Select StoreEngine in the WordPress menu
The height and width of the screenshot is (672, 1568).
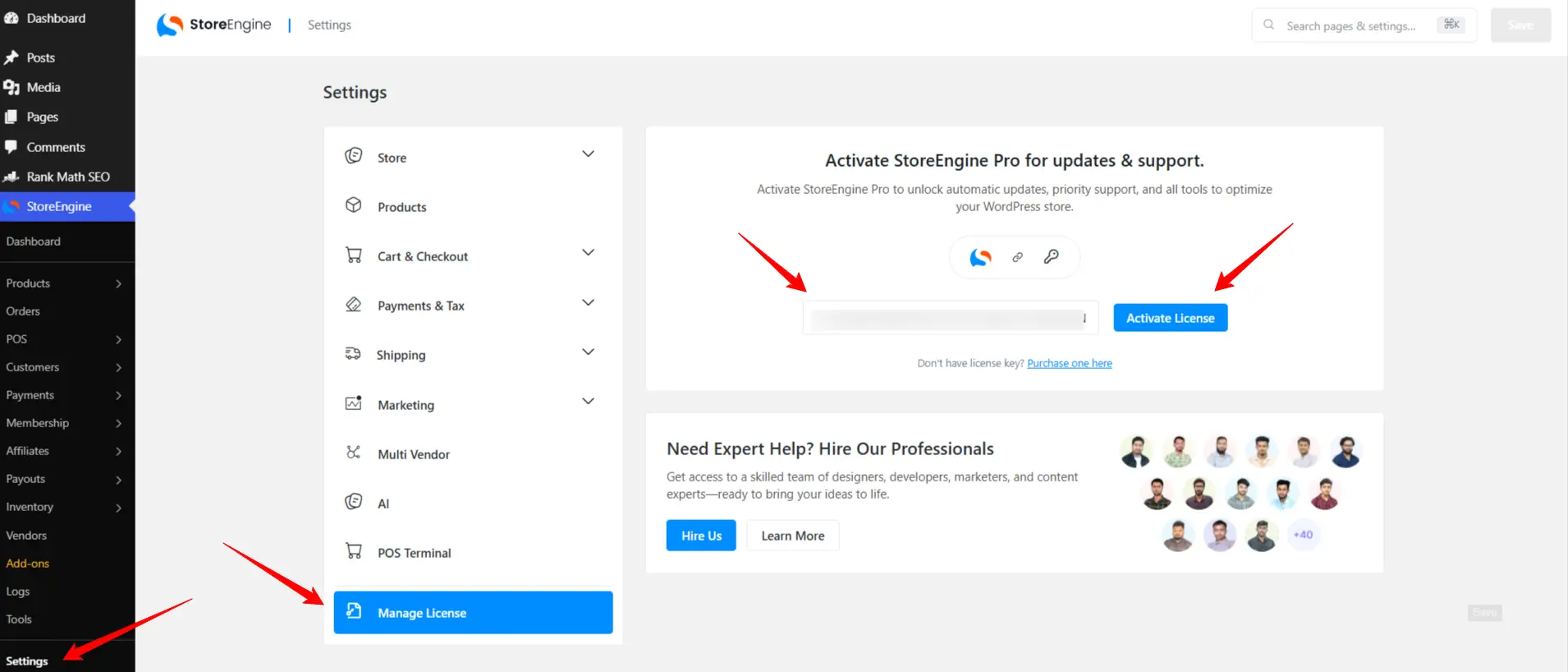(67, 206)
